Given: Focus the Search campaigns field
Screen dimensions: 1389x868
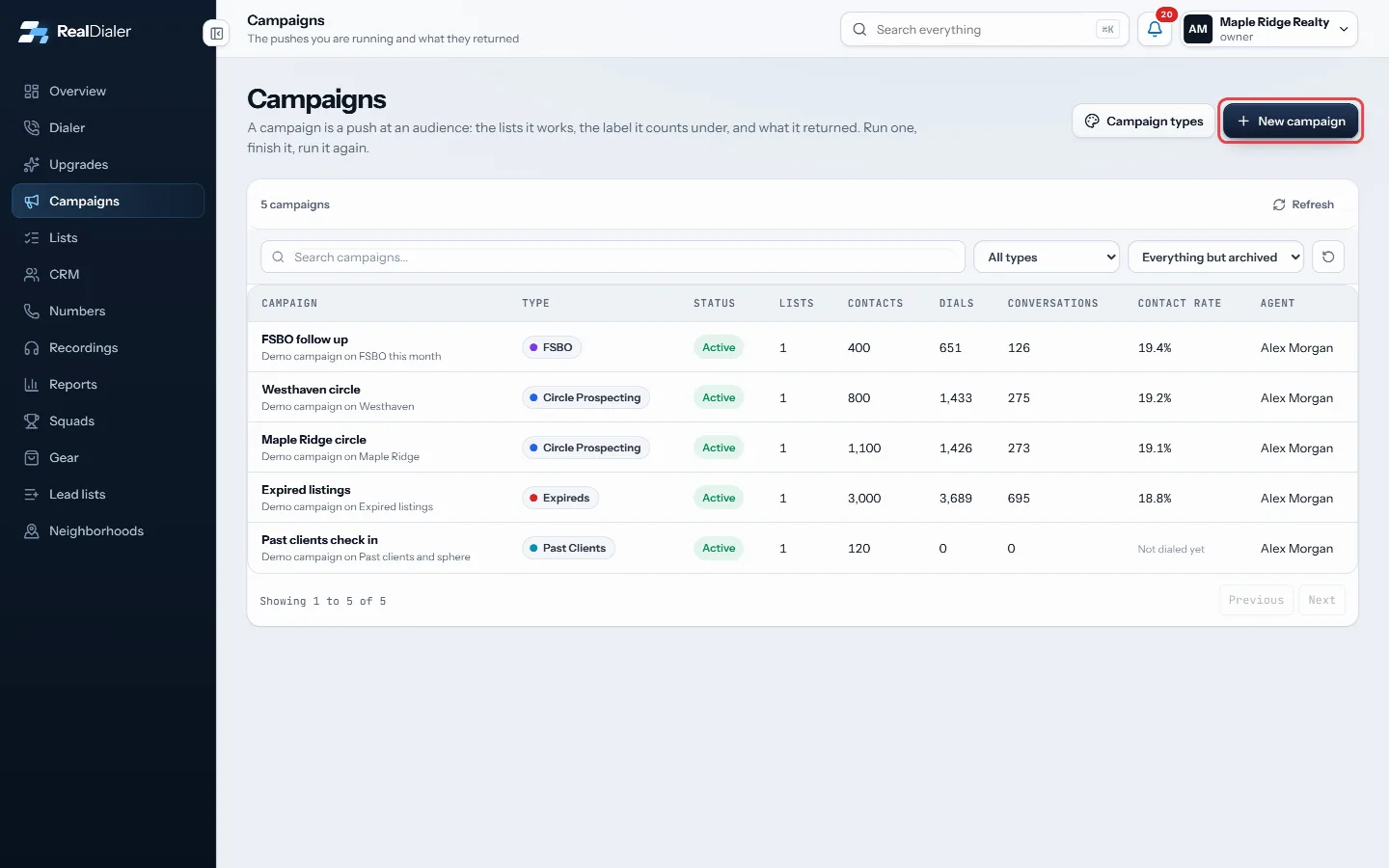Looking at the screenshot, I should coord(613,258).
